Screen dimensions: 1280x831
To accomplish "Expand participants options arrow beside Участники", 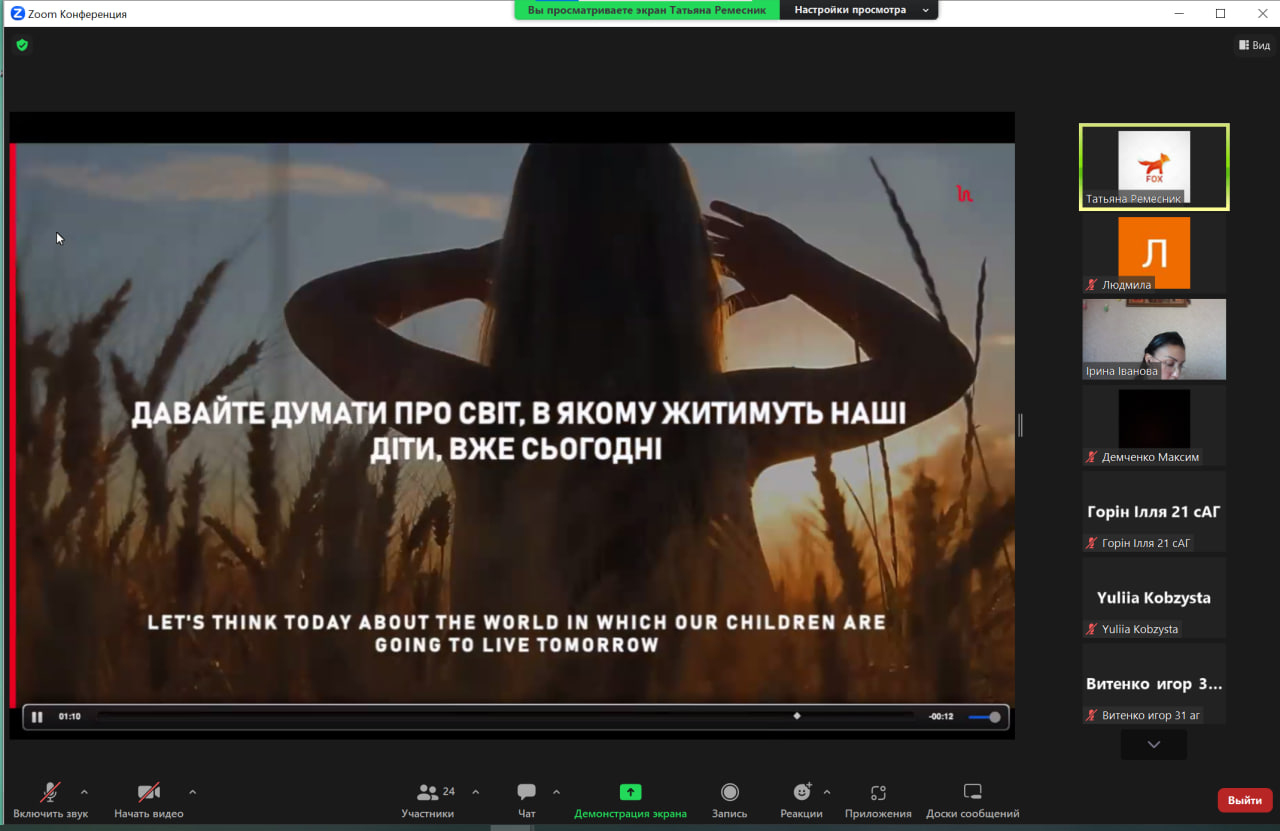I will click(475, 792).
